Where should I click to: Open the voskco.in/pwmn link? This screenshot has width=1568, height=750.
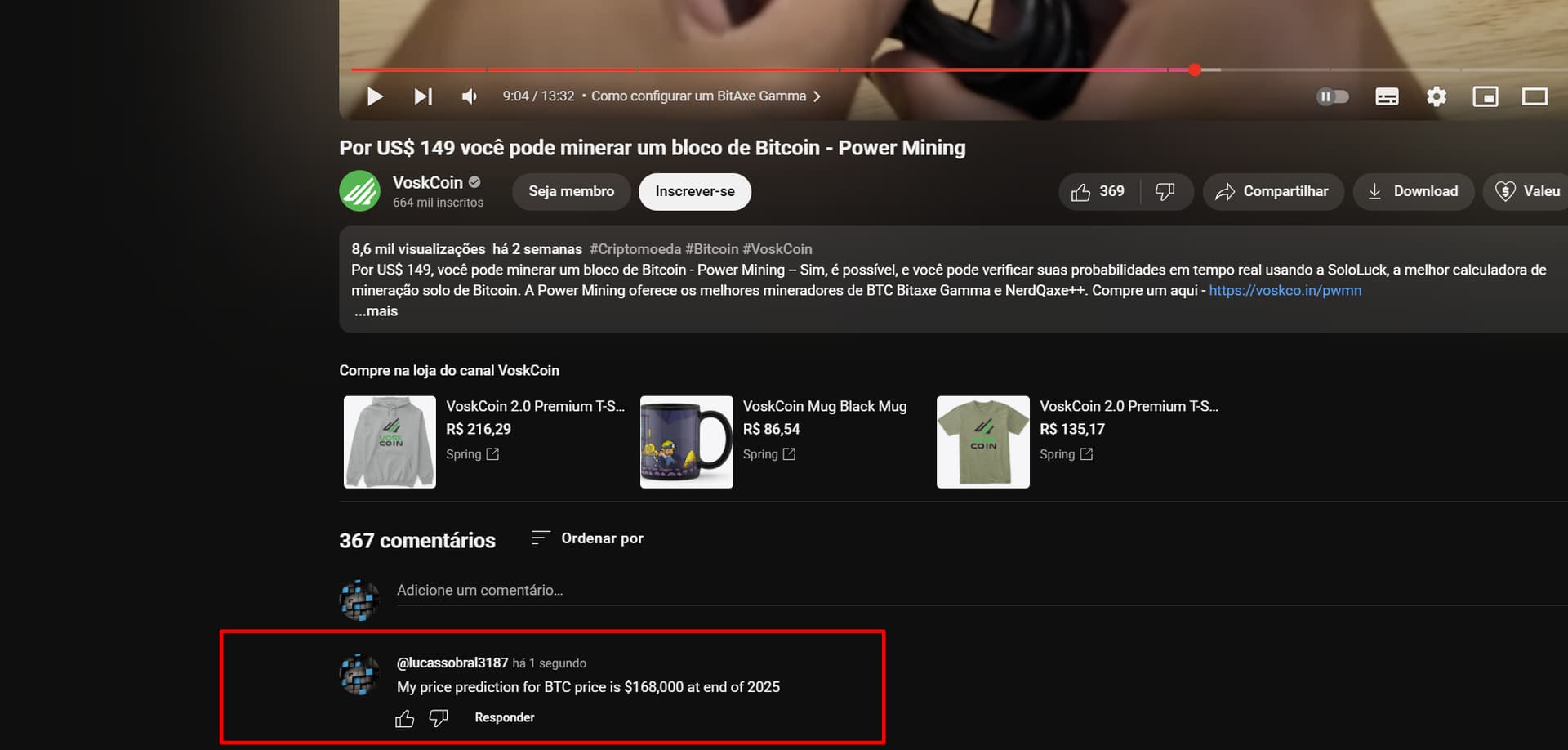click(x=1285, y=290)
